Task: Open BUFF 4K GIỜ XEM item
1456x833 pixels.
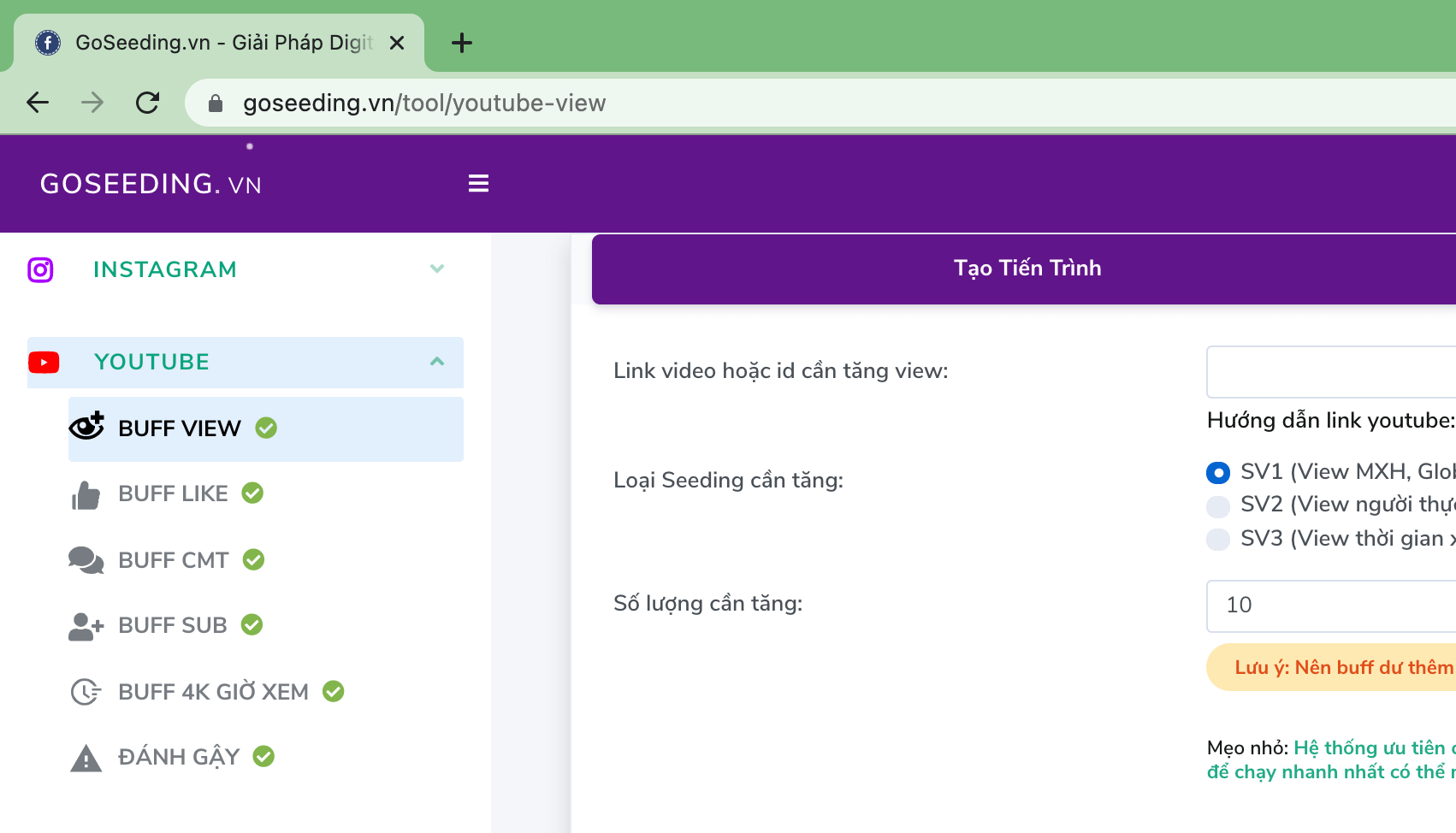Action: pos(213,691)
